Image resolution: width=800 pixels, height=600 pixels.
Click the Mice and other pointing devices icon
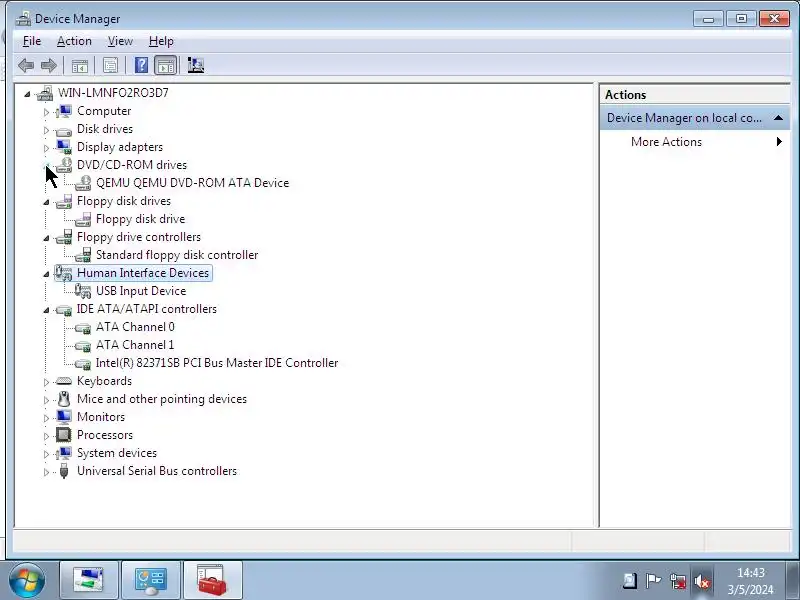pyautogui.click(x=64, y=399)
